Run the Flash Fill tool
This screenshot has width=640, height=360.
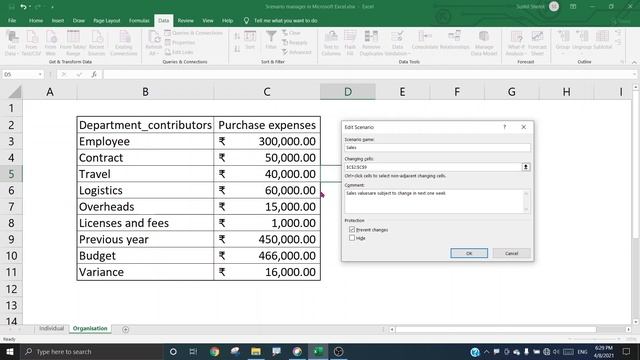350,43
